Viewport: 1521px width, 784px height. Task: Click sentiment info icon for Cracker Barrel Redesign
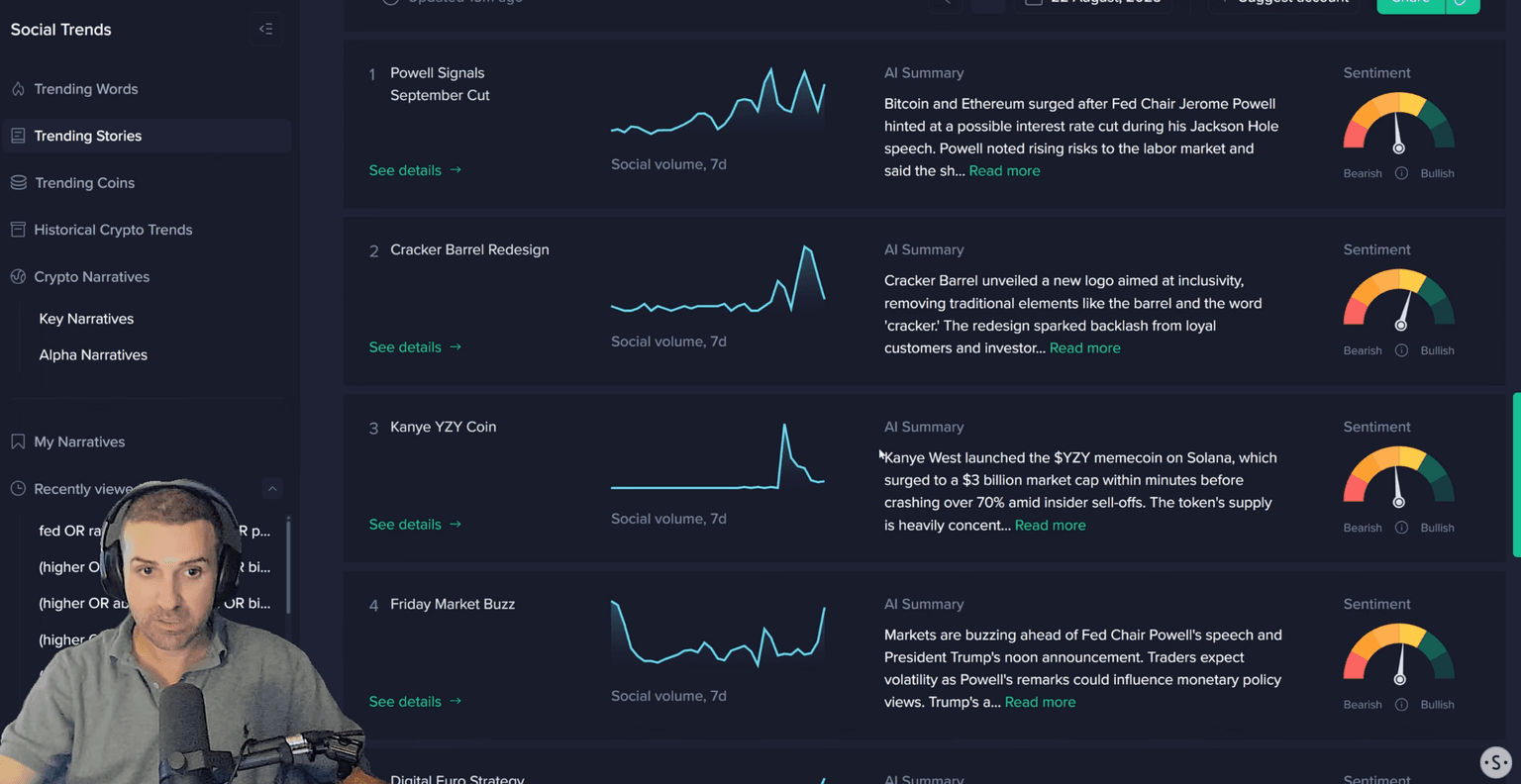(1401, 350)
